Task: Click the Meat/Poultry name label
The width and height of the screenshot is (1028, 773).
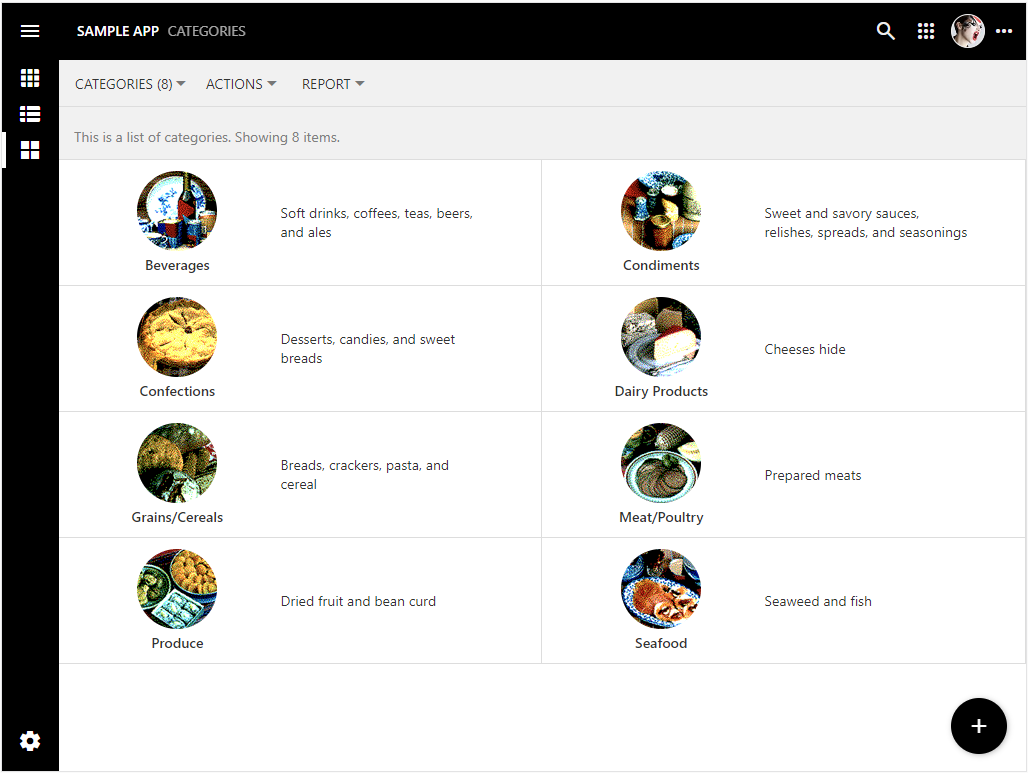Action: tap(661, 517)
